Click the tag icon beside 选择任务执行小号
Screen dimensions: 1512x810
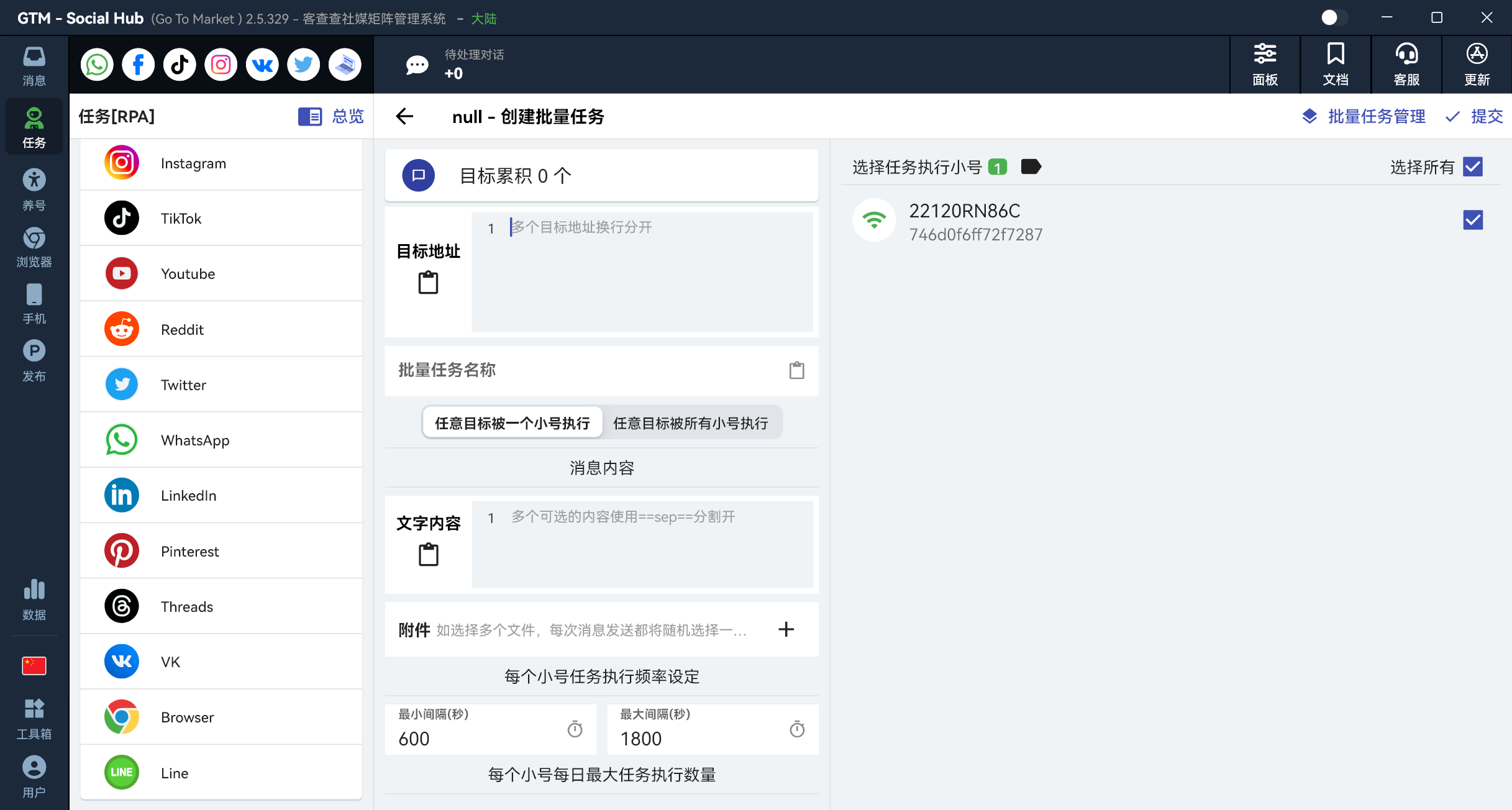point(1031,166)
